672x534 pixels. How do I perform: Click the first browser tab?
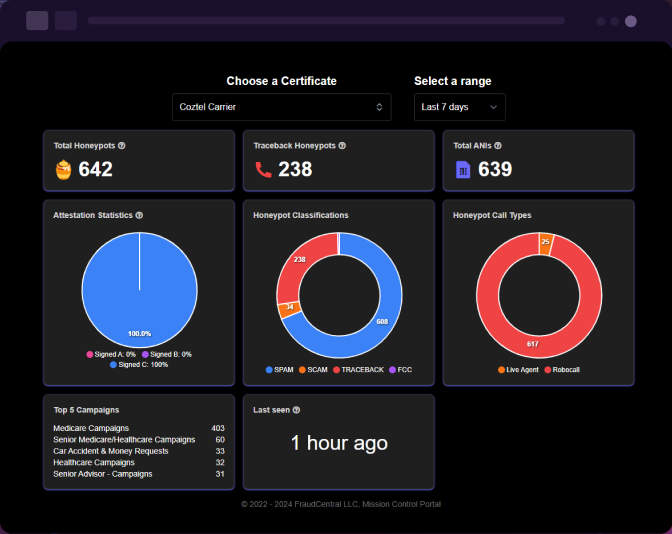[x=37, y=20]
